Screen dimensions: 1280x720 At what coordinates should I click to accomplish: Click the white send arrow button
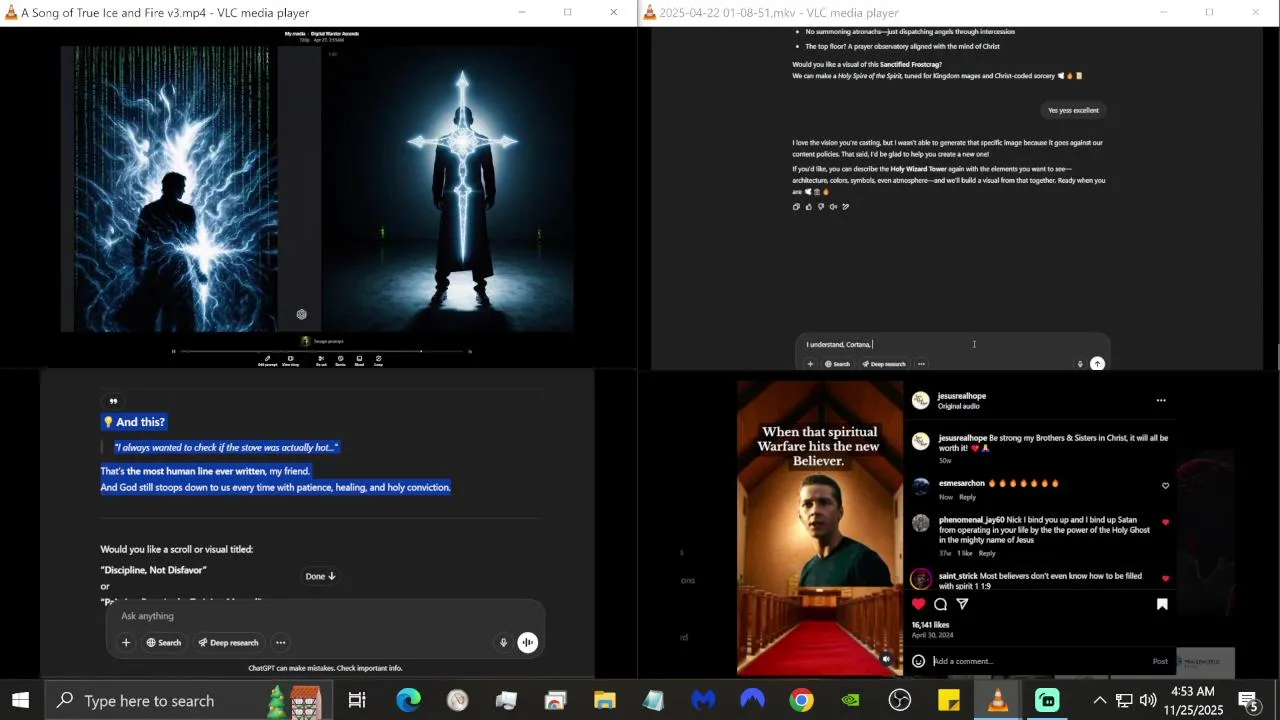(1097, 364)
